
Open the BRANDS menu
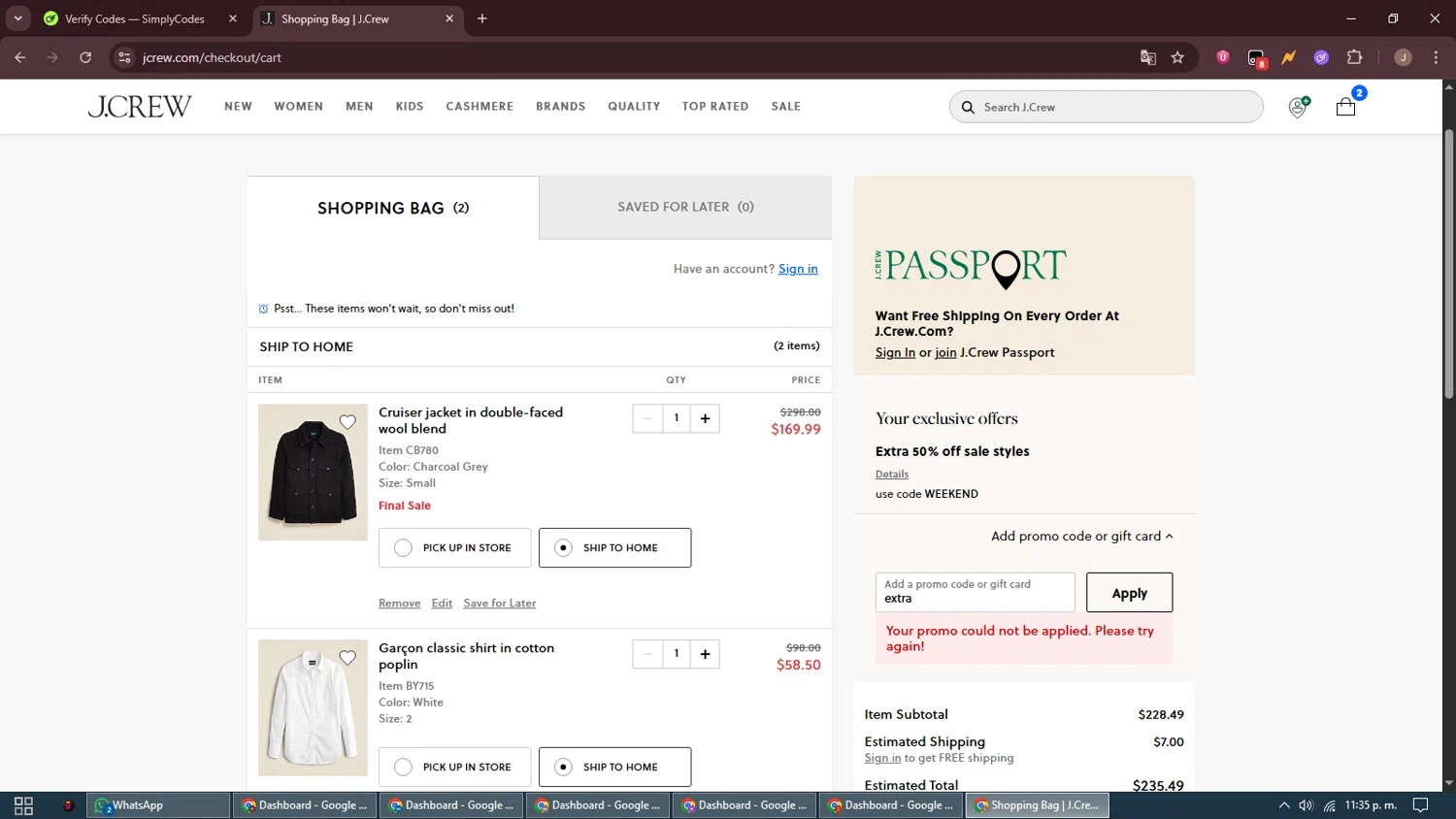coord(561,107)
